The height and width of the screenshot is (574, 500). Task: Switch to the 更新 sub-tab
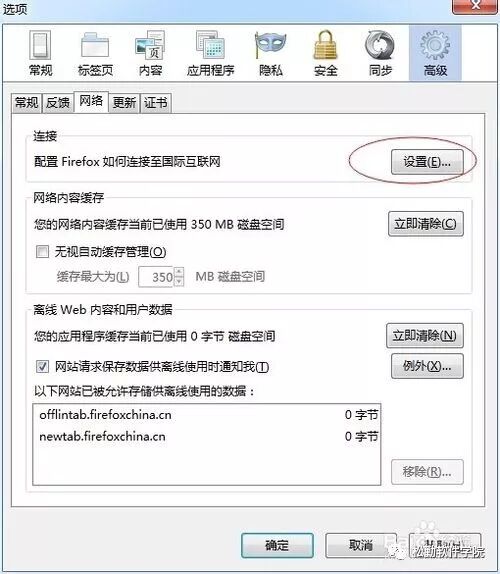coord(124,103)
